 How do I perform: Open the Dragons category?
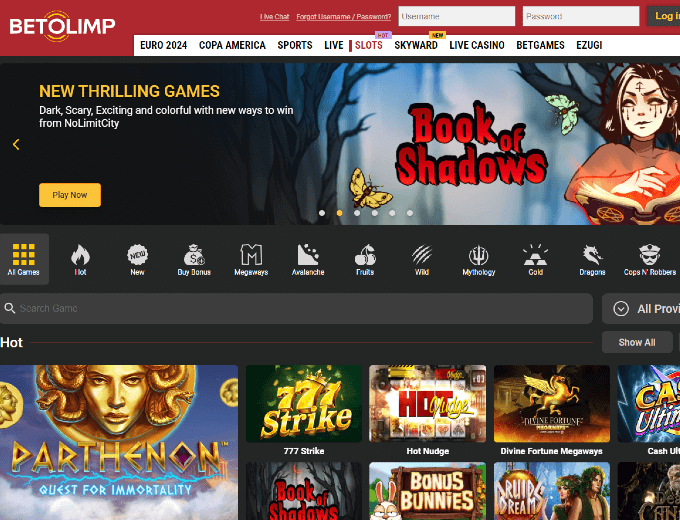point(592,259)
